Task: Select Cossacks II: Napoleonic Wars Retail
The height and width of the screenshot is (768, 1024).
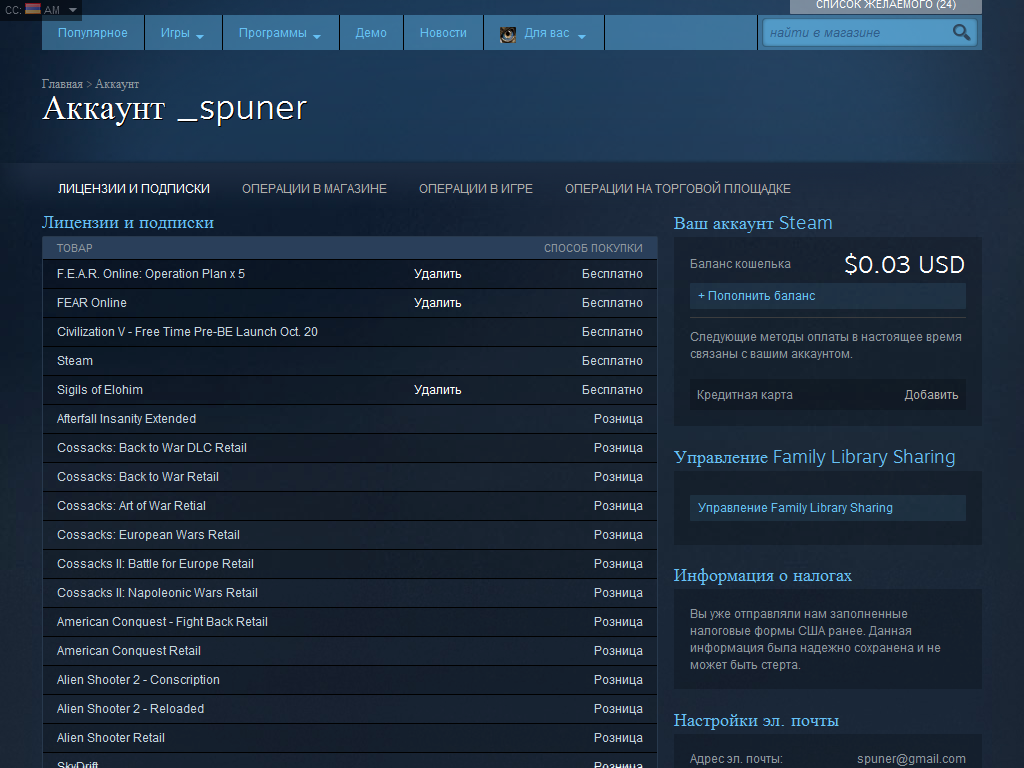Action: point(349,592)
